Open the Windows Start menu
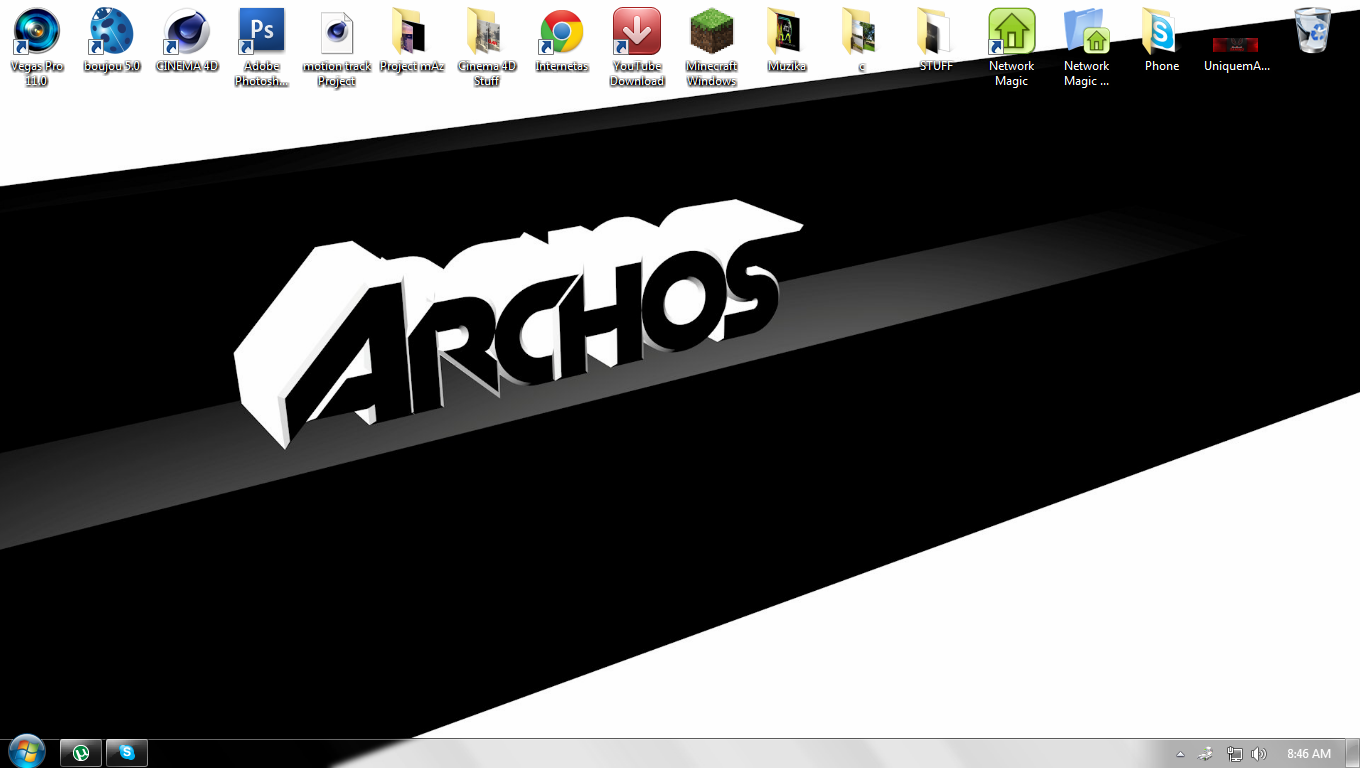The width and height of the screenshot is (1360, 768). pyautogui.click(x=26, y=752)
